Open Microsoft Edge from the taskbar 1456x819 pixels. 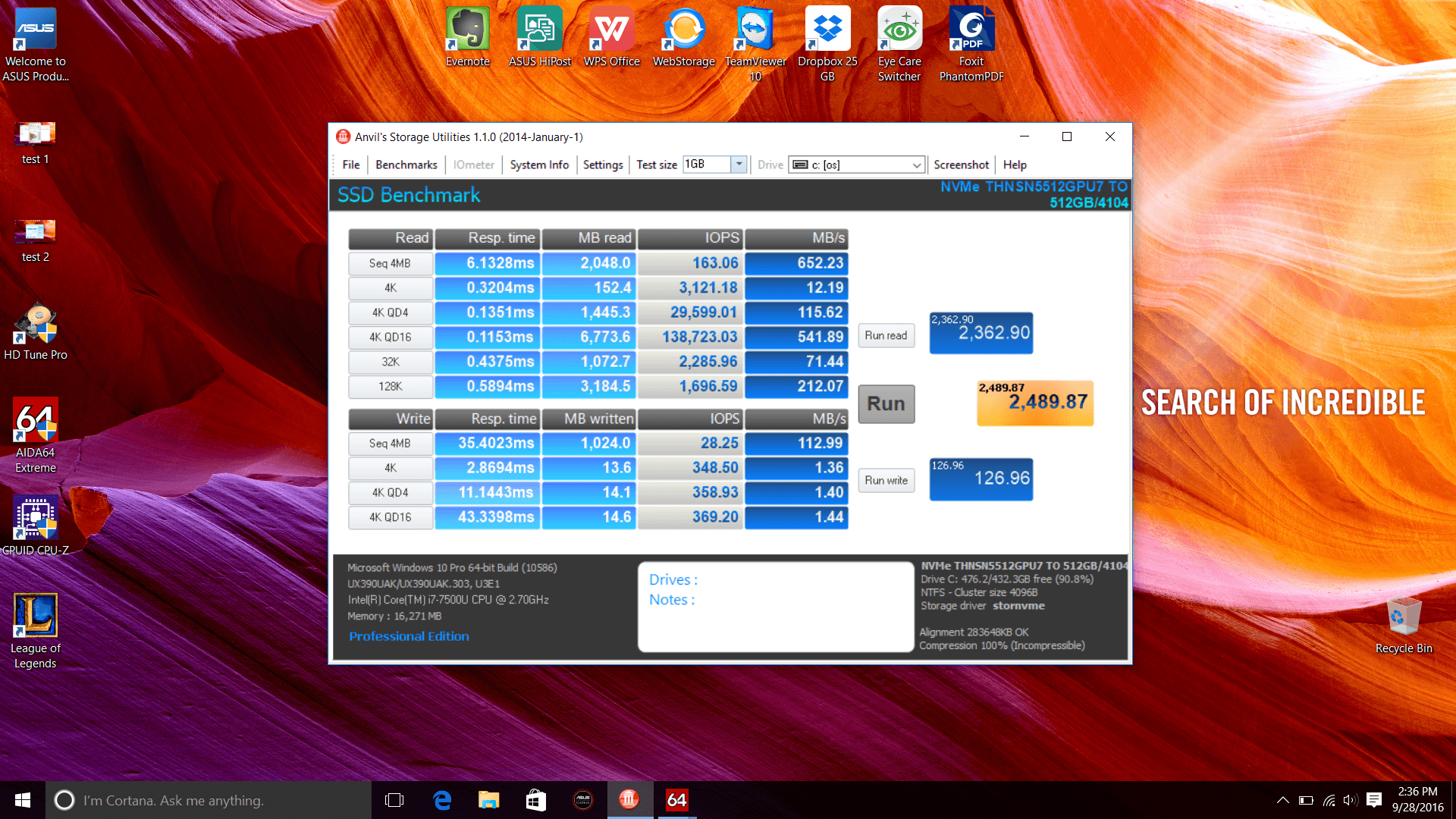click(442, 800)
